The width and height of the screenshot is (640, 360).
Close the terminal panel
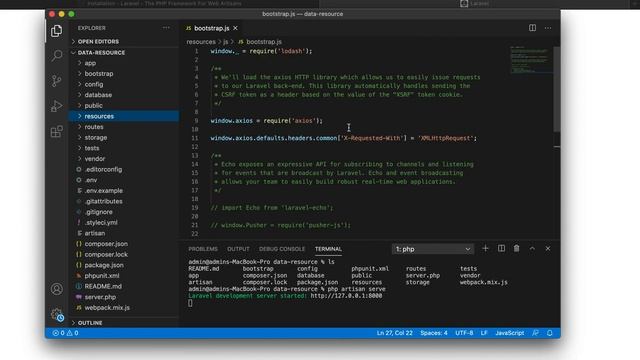pyautogui.click(x=548, y=248)
